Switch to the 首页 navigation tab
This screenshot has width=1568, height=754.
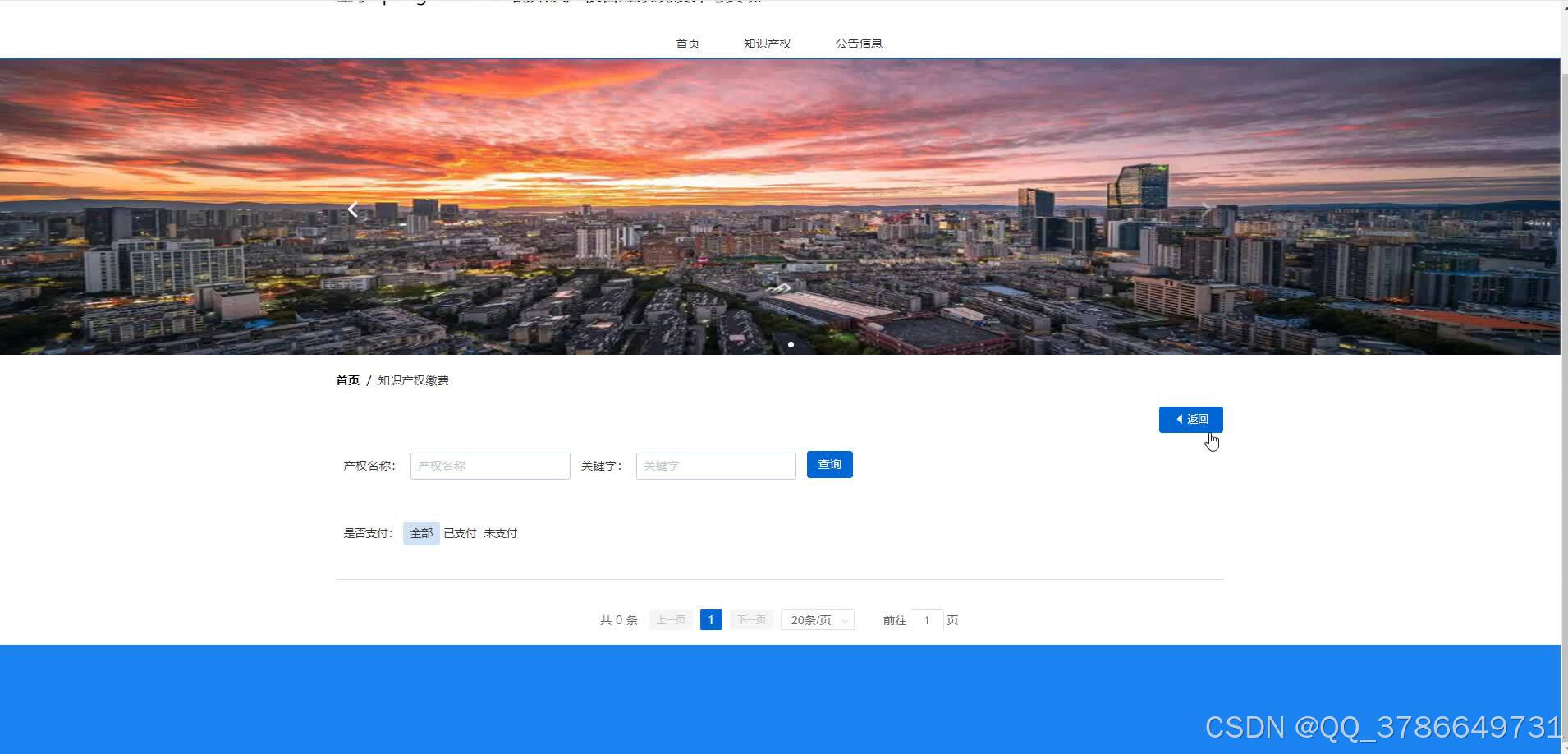tap(687, 43)
